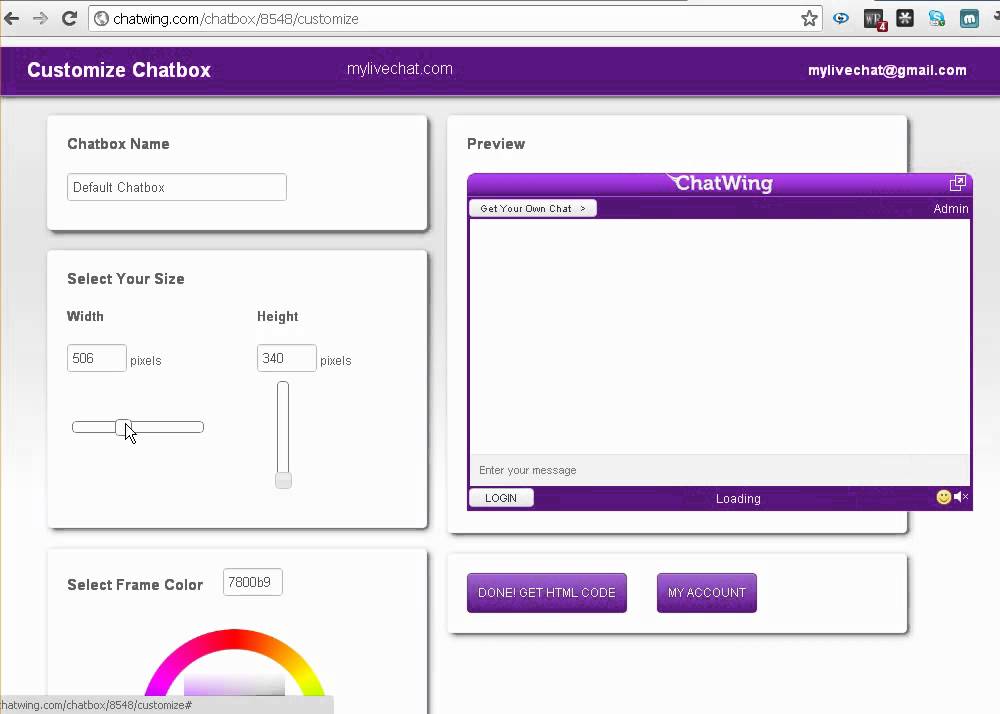The height and width of the screenshot is (714, 1000).
Task: Reload the current page
Action: click(x=70, y=18)
